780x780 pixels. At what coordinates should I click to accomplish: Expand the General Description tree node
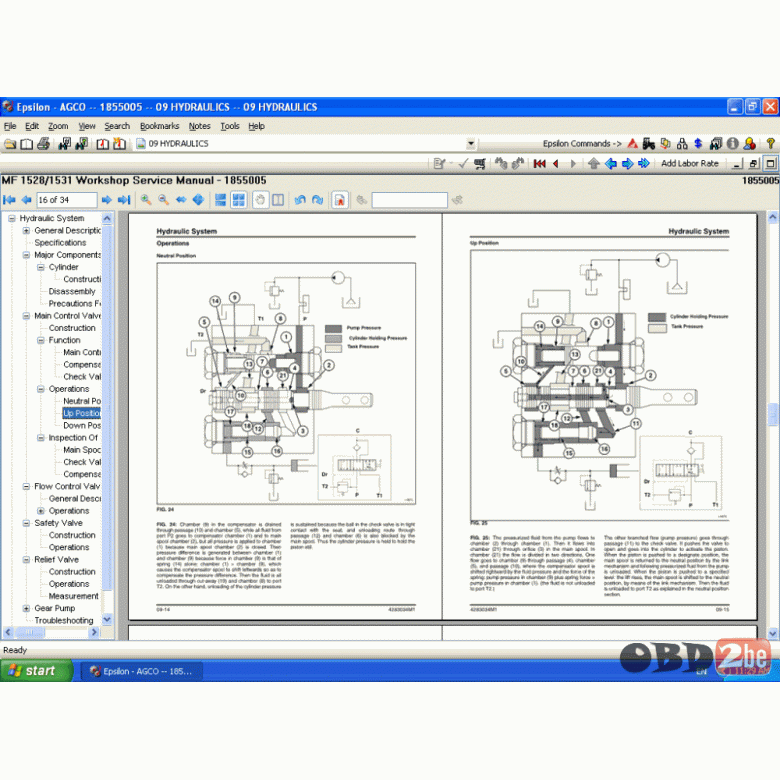click(26, 231)
